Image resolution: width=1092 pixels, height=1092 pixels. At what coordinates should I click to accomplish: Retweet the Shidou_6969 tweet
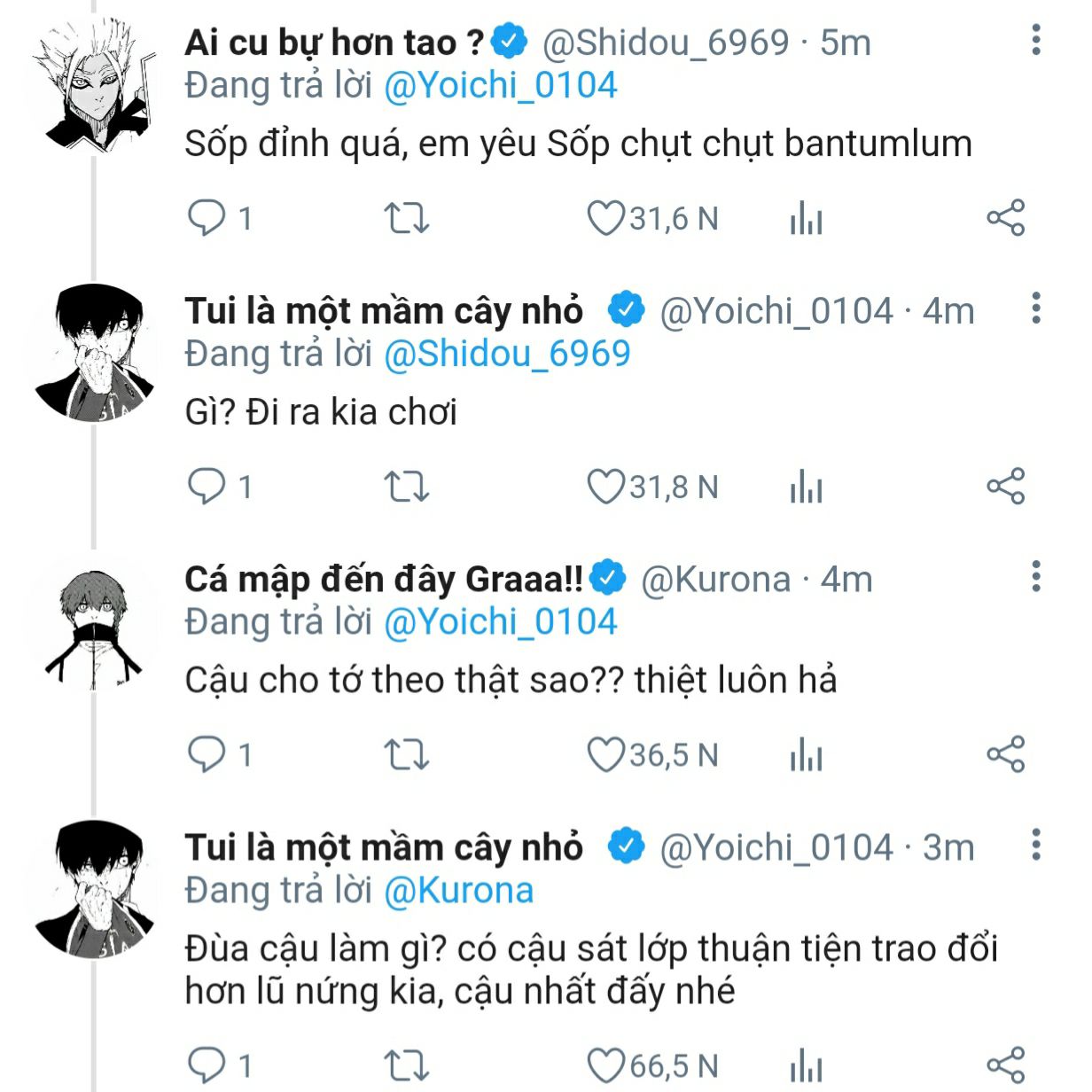pyautogui.click(x=406, y=217)
